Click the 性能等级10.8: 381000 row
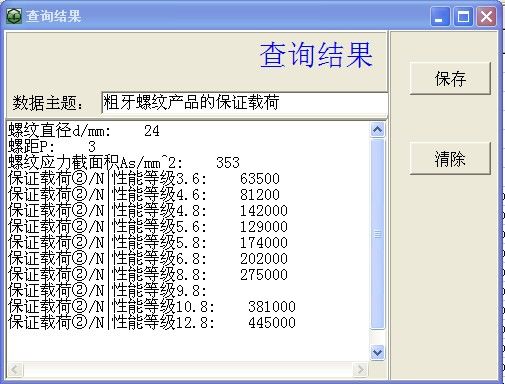Screen dimensions: 505x384 (152, 306)
